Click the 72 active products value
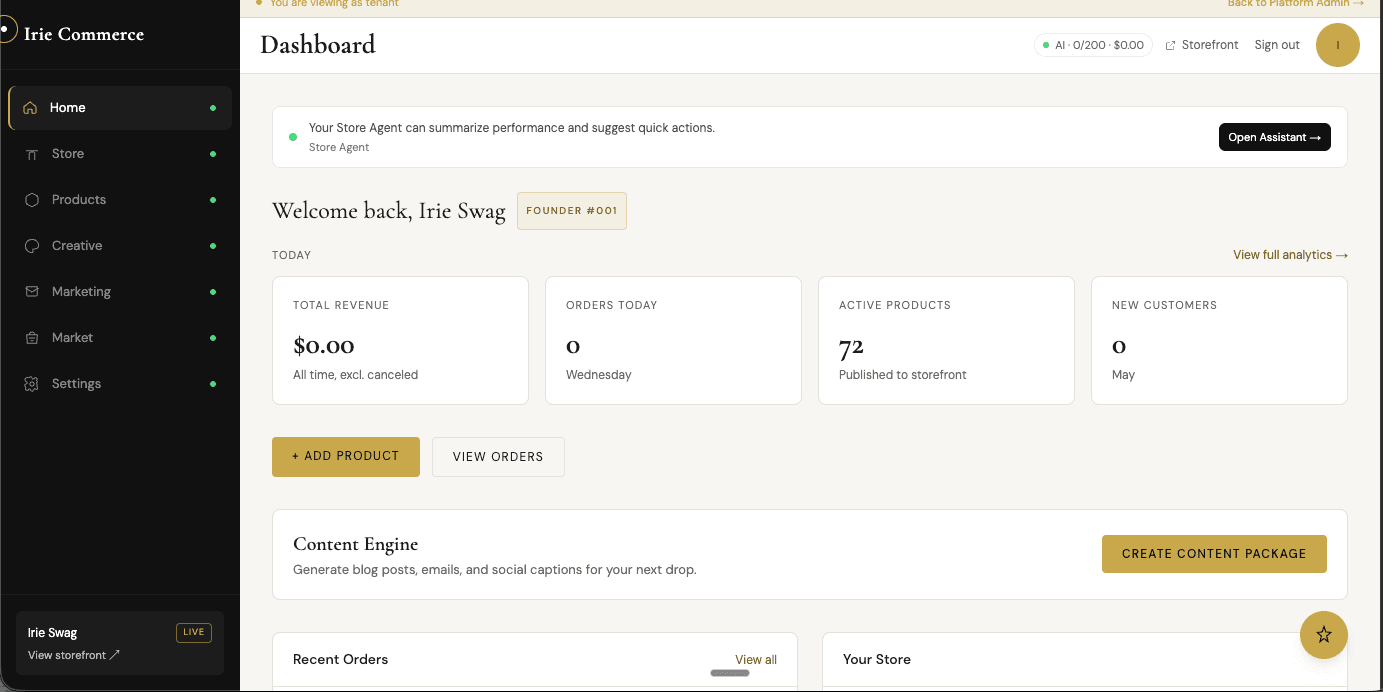The height and width of the screenshot is (692, 1383). pos(851,346)
